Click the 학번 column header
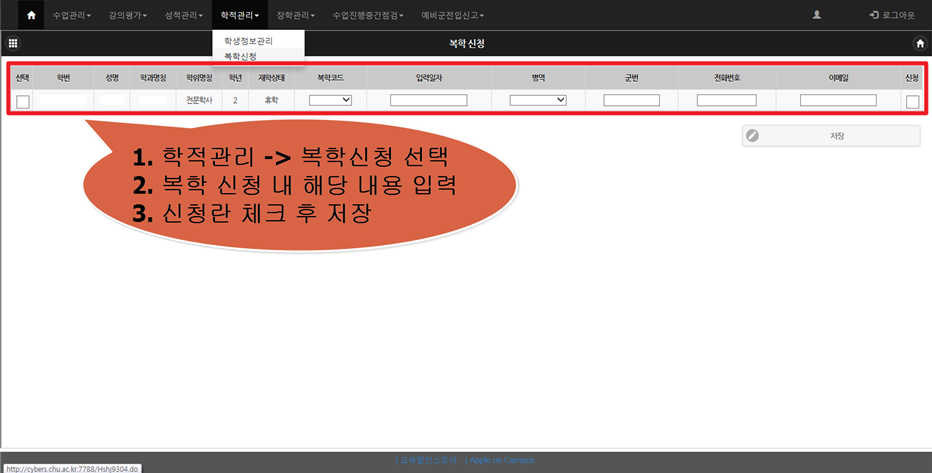The width and height of the screenshot is (932, 473). click(63, 78)
